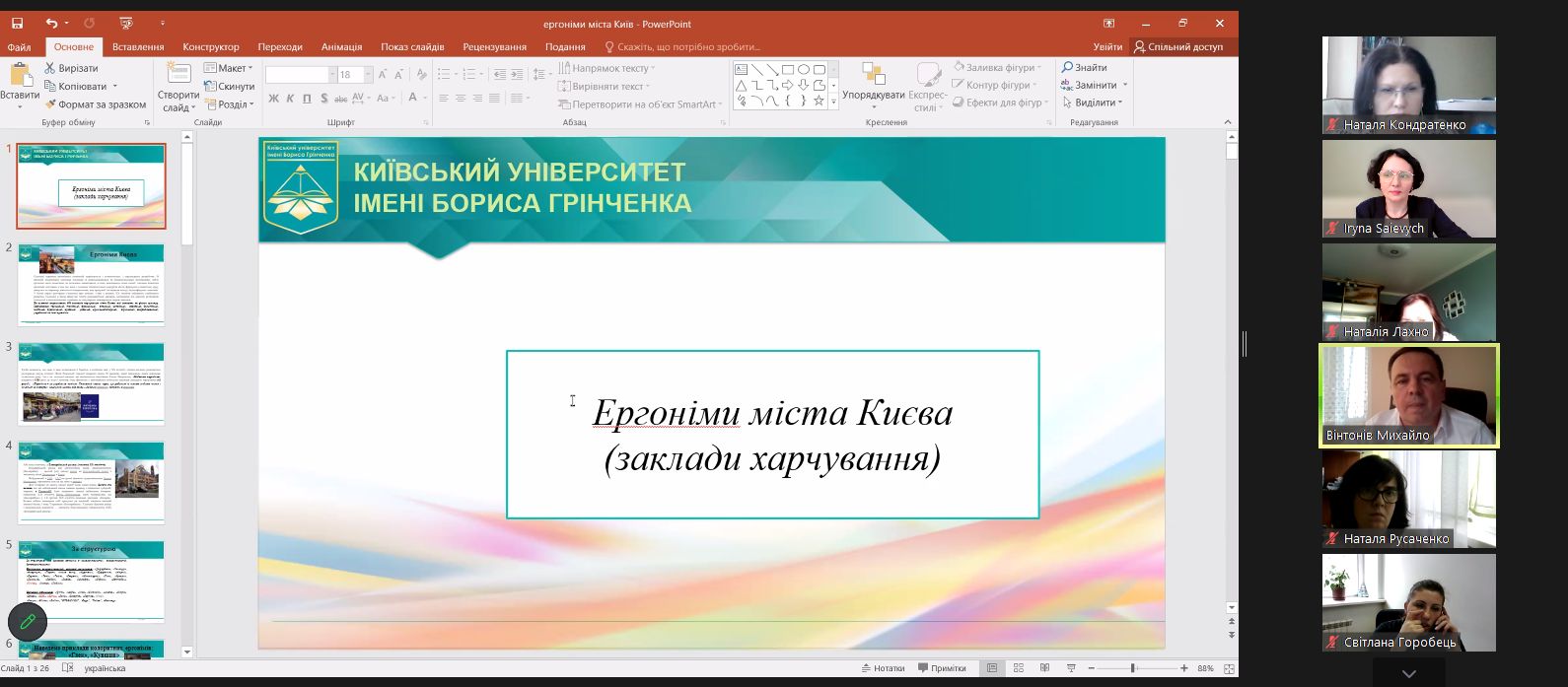Expand the Select (Виділити) dropdown
Image resolution: width=1568 pixels, height=687 pixels.
point(1095,103)
